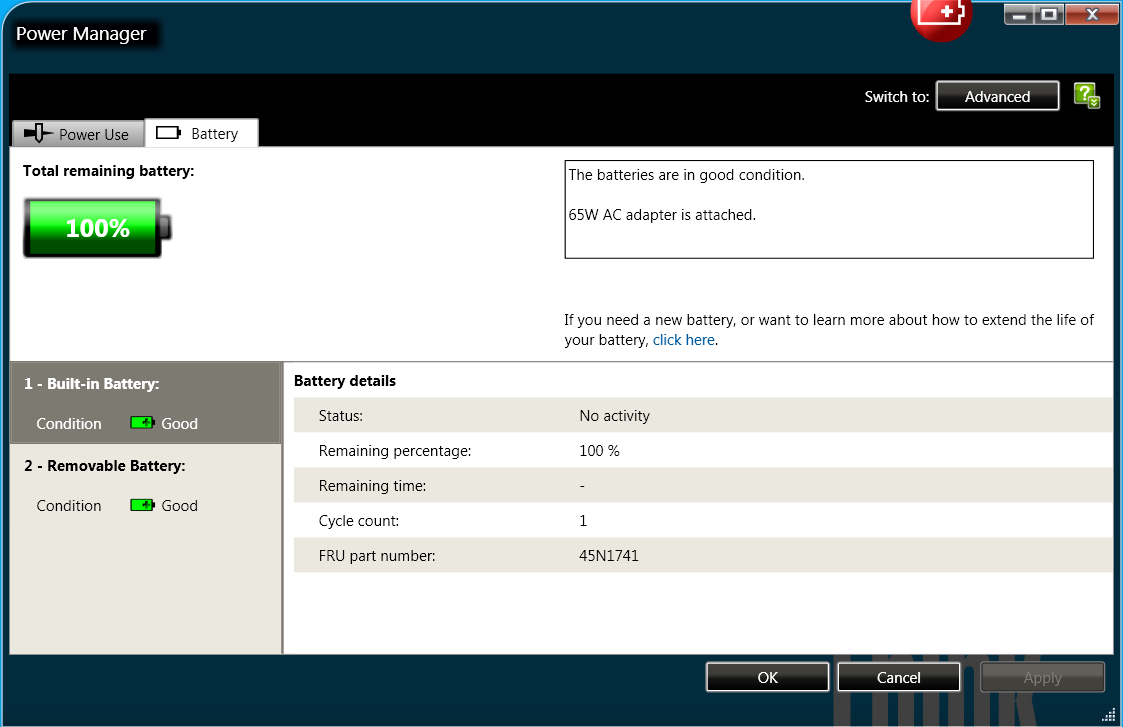Open the green help question mark icon
The image size is (1123, 727).
[1086, 95]
